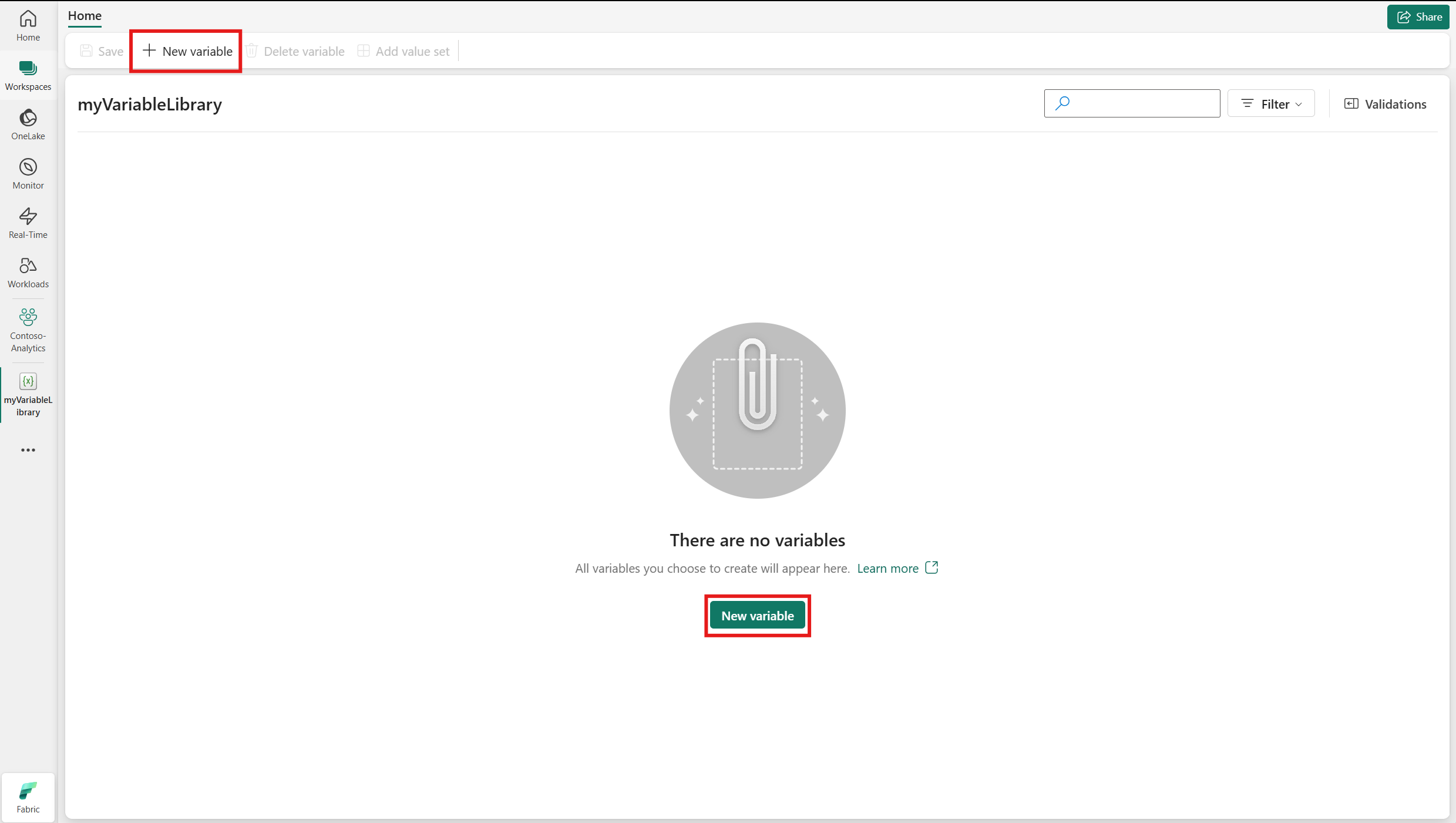Open the Home sidebar icon
The width and height of the screenshot is (1456, 823).
(28, 26)
